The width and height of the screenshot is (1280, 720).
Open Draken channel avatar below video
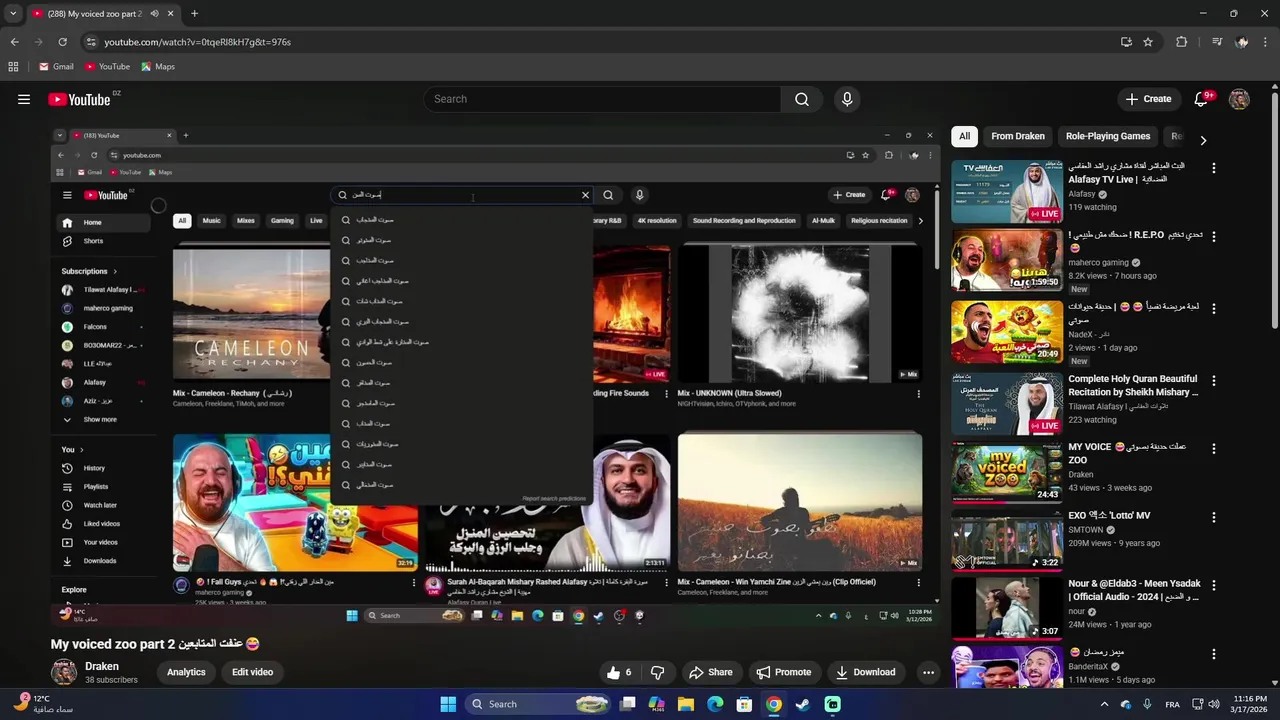pos(64,672)
